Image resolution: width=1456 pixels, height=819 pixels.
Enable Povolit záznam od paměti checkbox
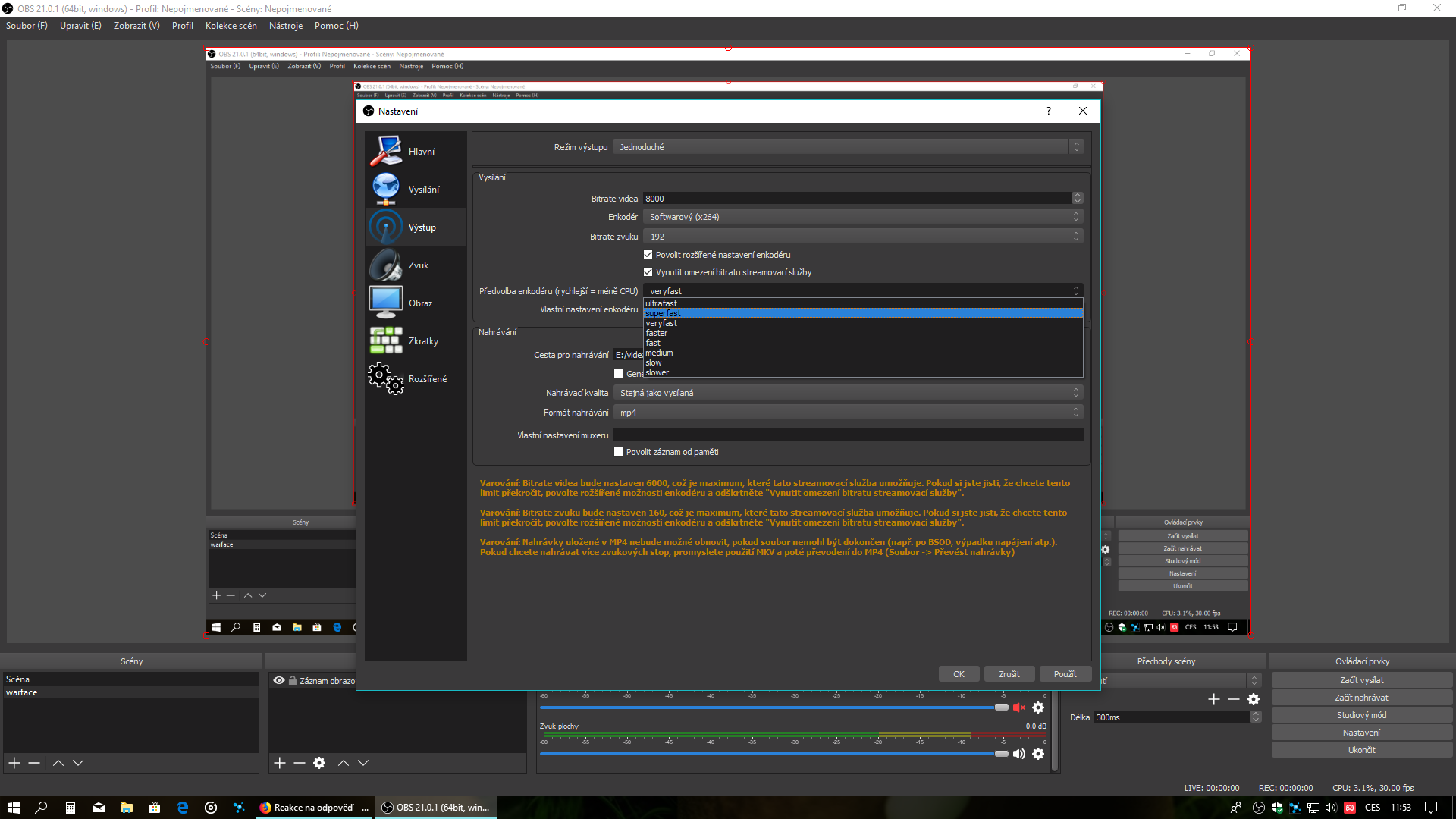(619, 452)
